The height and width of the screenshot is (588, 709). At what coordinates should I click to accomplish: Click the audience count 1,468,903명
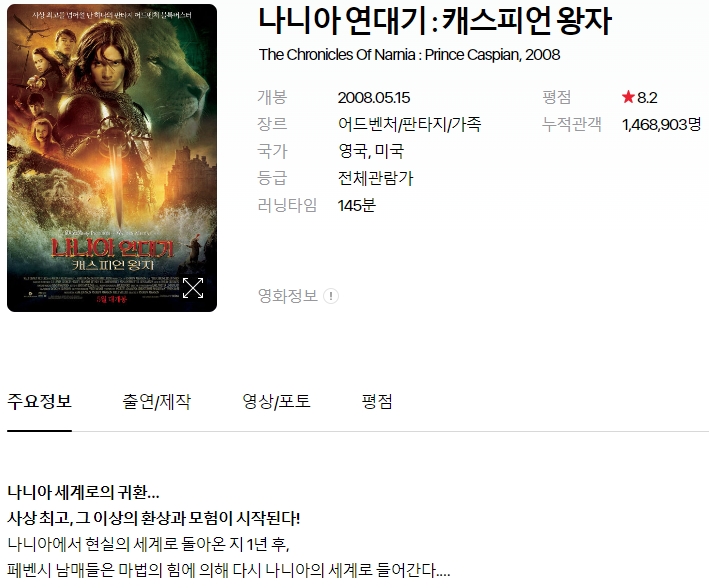(662, 124)
